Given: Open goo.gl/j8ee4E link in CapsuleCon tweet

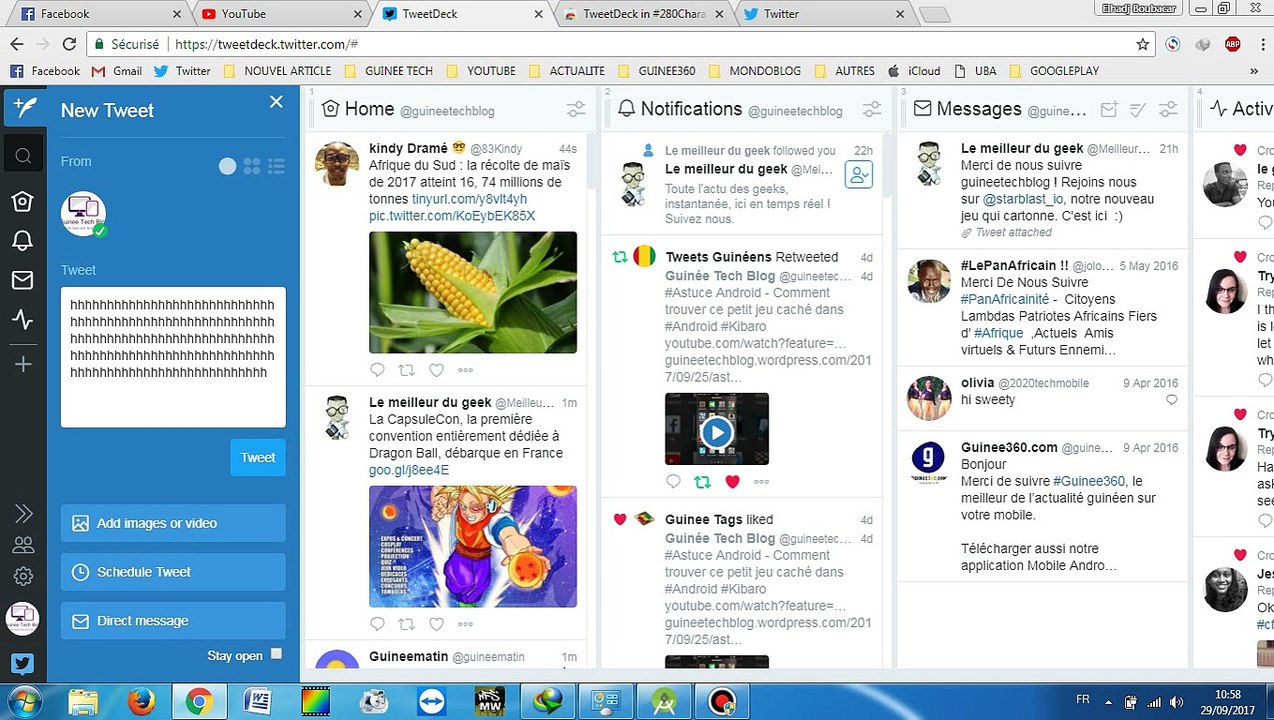Looking at the screenshot, I should tap(409, 470).
